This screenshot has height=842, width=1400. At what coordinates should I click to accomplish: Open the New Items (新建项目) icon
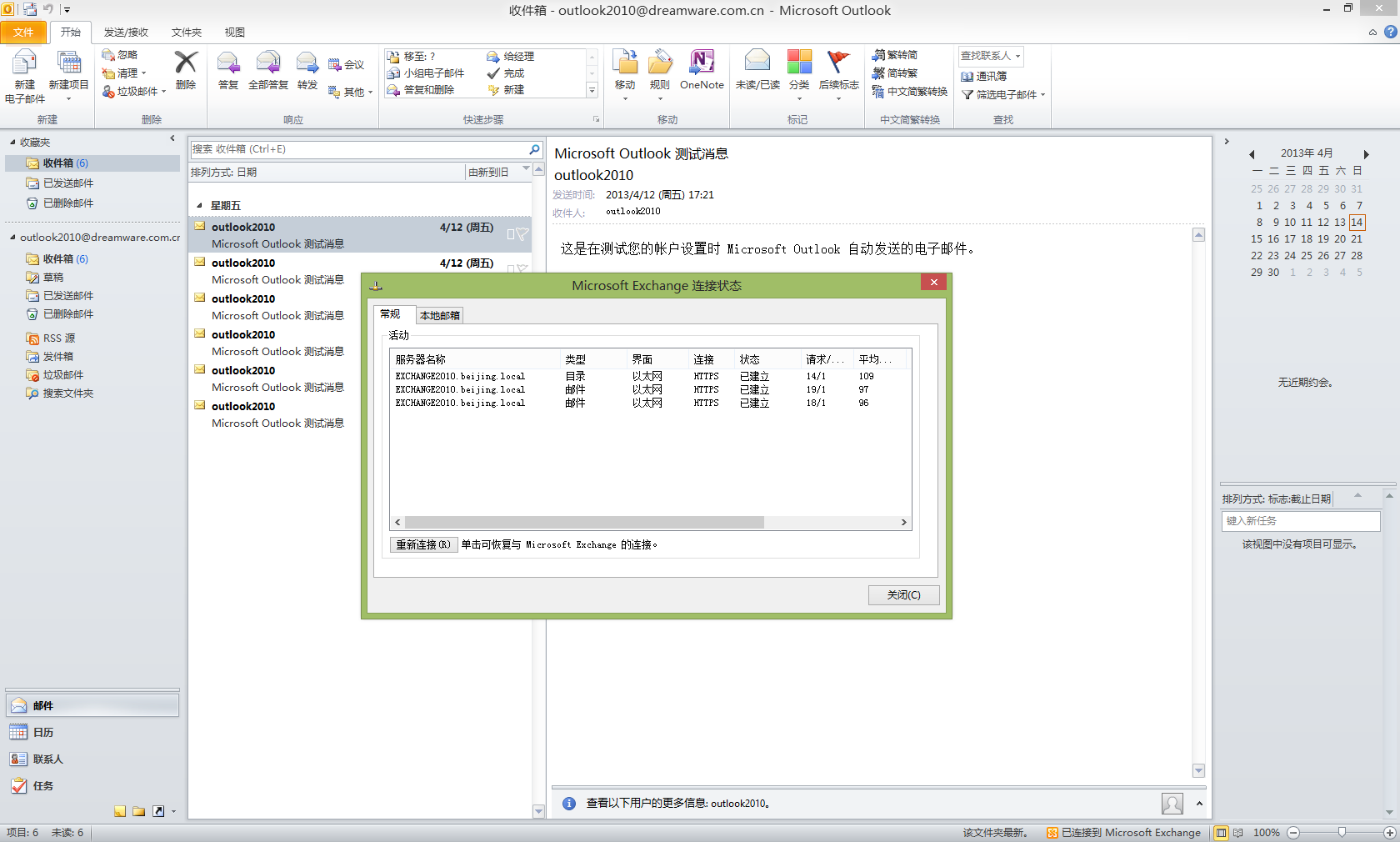point(68,63)
